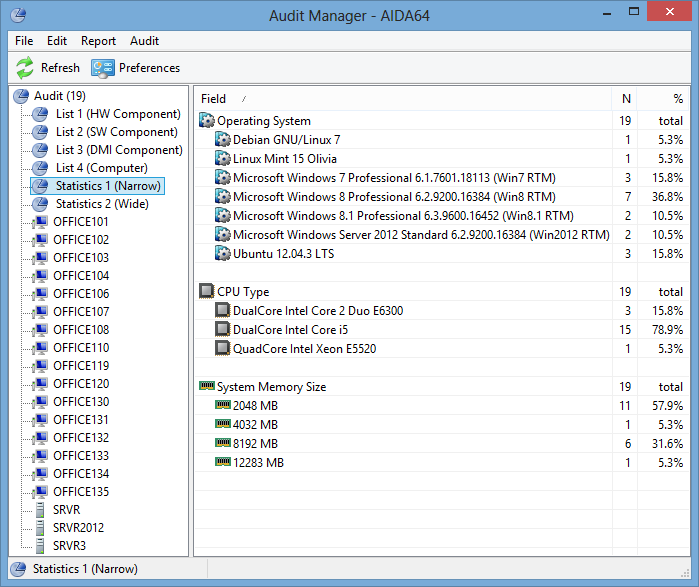Click the SRVR2012 server icon

point(39,528)
